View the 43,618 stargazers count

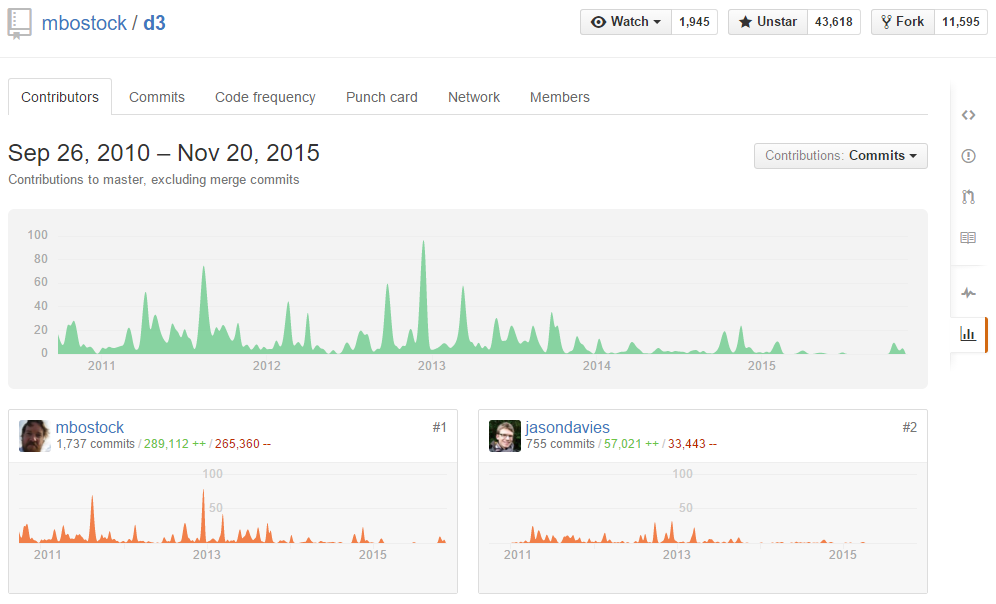tap(834, 22)
